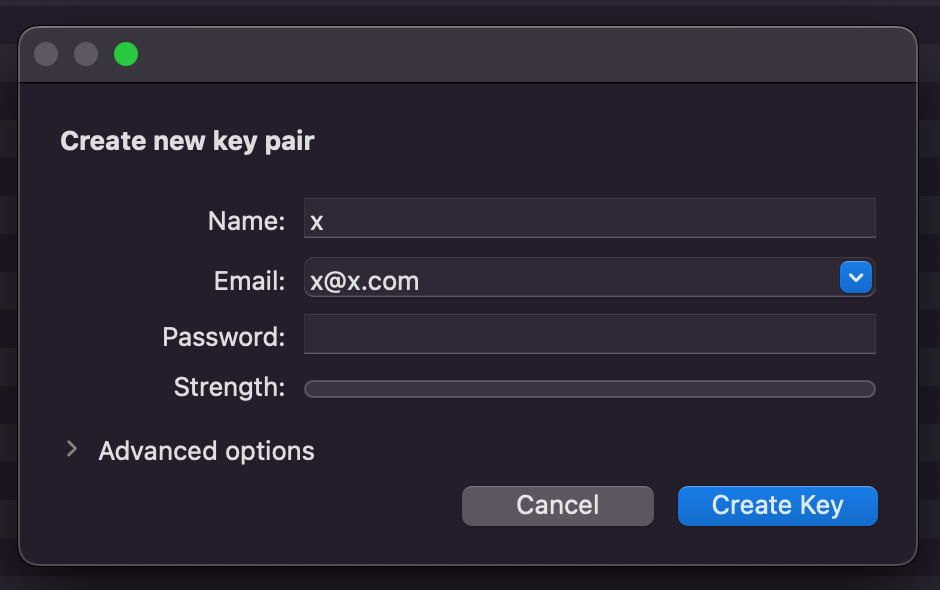Click the green zoom window button
The image size is (940, 590).
click(126, 55)
